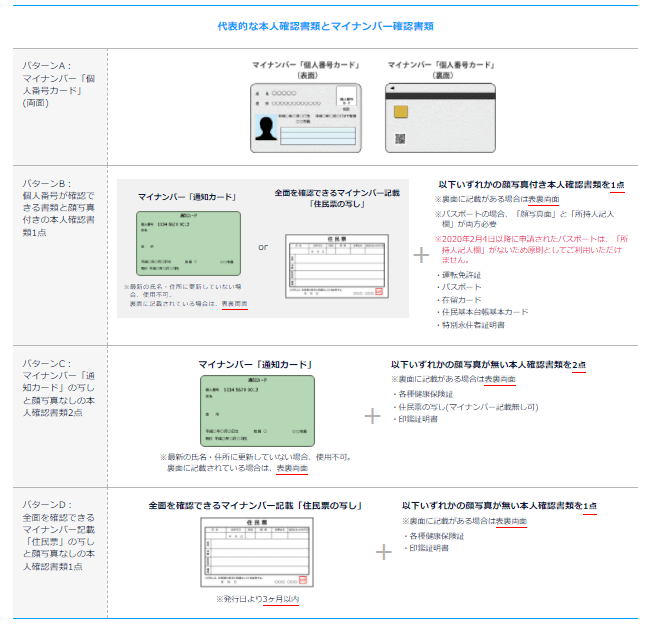Click the heading 全面を確認できるマイナンバー記載「住民票の写し」 in Pattern D

(255, 505)
